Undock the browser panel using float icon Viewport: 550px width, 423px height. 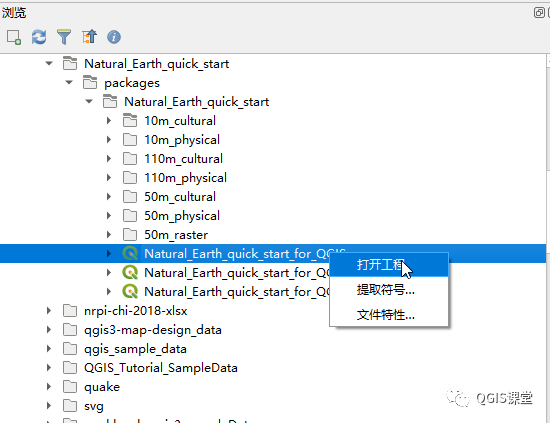coord(539,13)
